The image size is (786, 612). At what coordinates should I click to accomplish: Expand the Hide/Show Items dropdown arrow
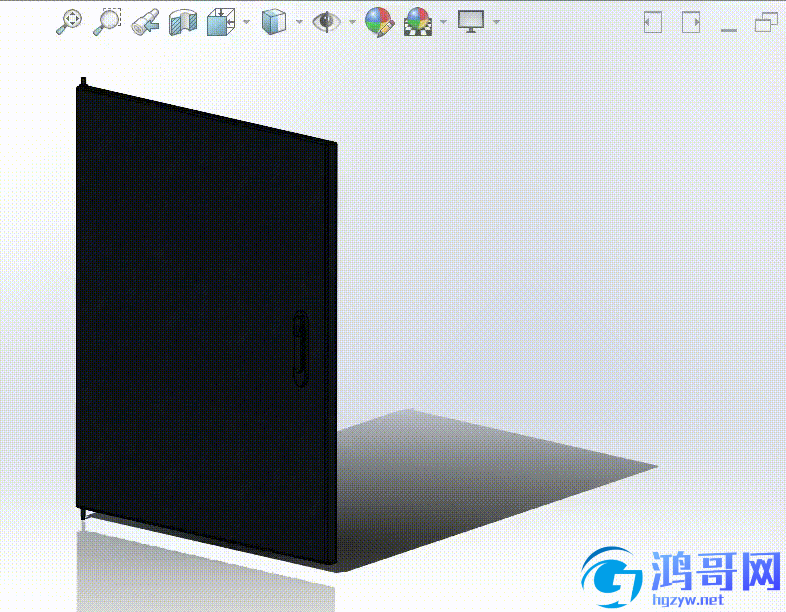click(x=352, y=22)
